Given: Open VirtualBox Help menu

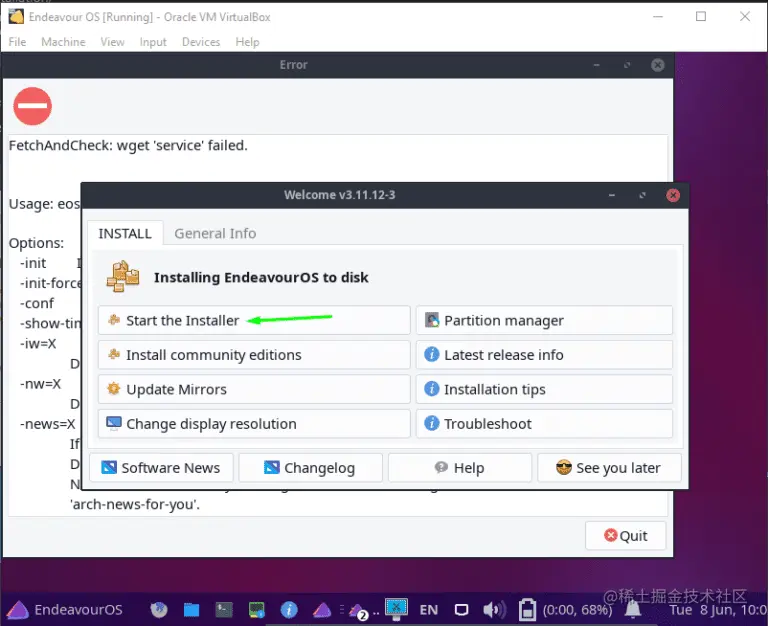Looking at the screenshot, I should click(x=247, y=42).
